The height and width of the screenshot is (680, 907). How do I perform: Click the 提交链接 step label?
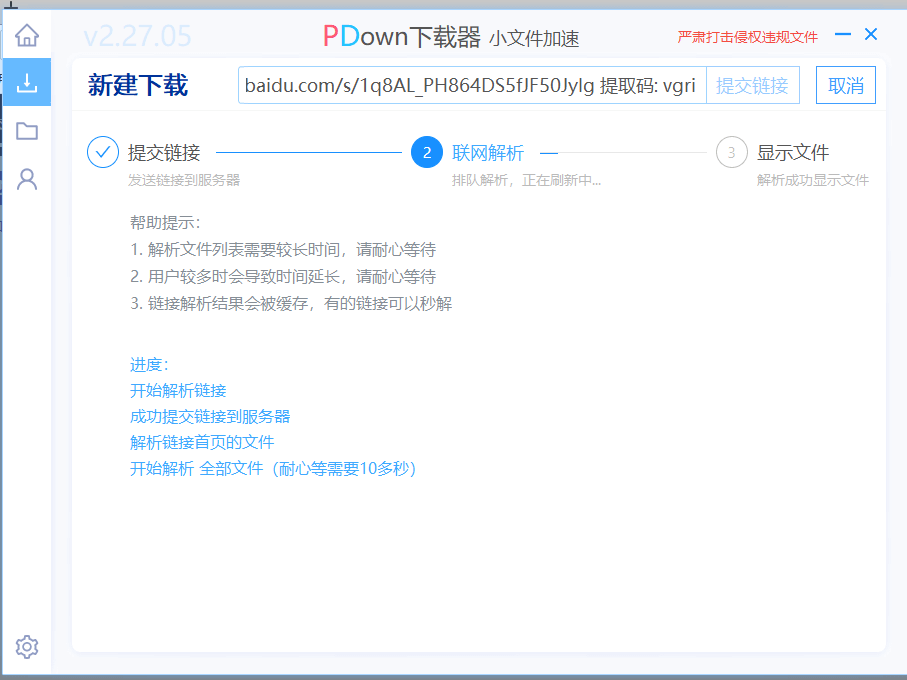[164, 153]
